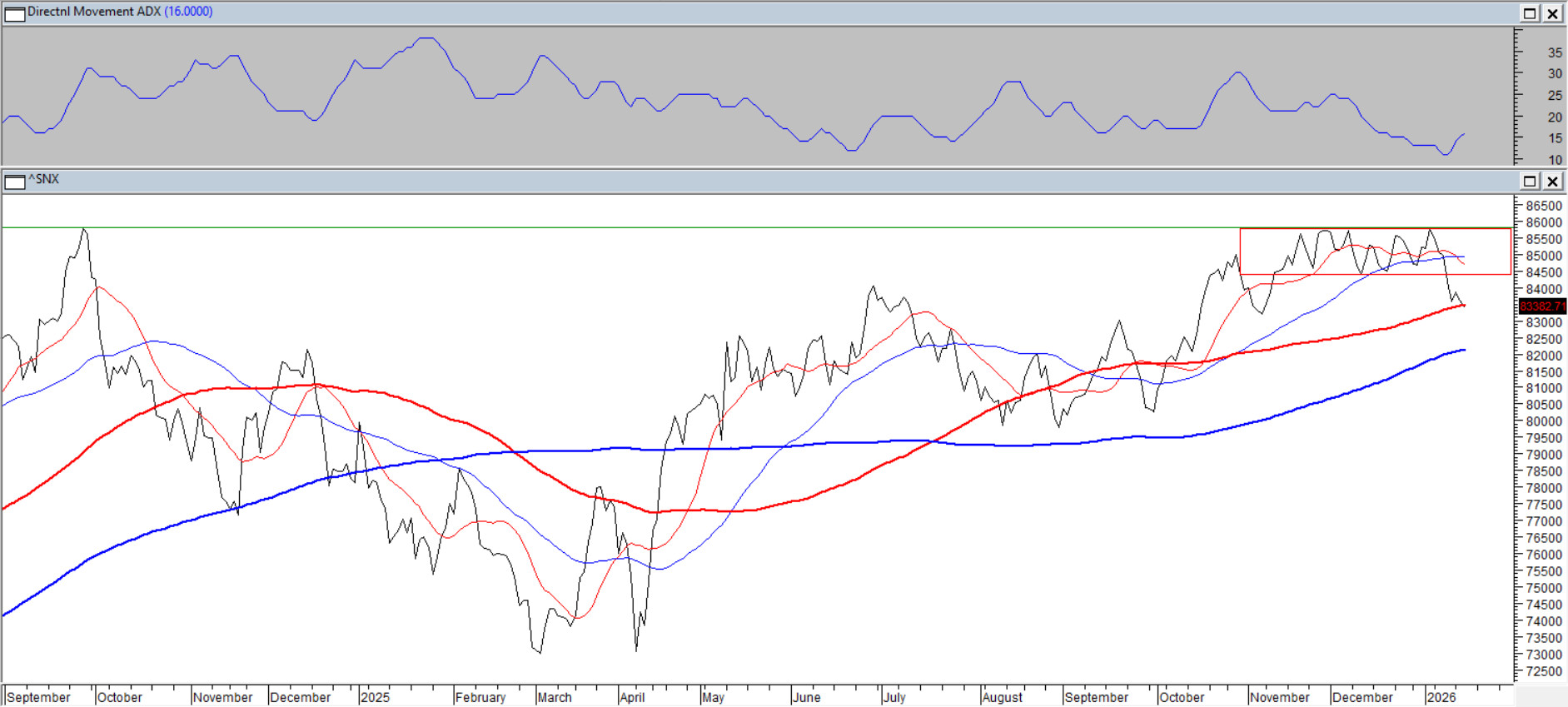Image resolution: width=1568 pixels, height=707 pixels.
Task: Click the April label on time axis
Action: (x=632, y=697)
